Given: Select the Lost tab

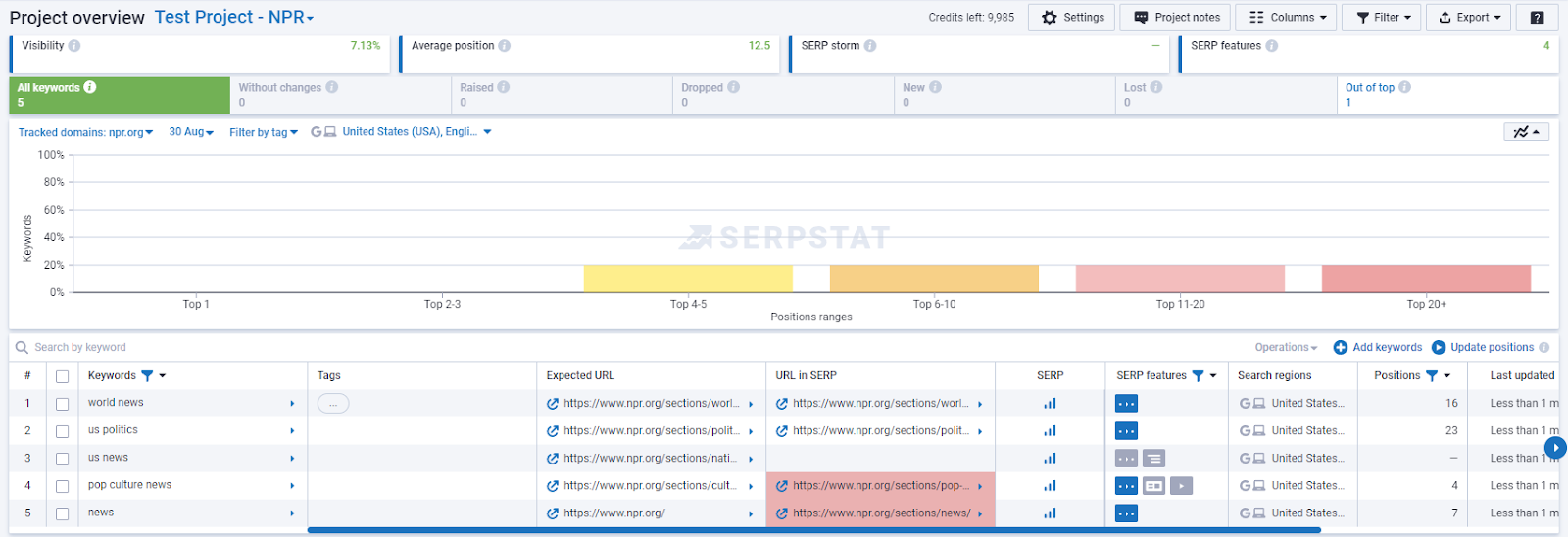Looking at the screenshot, I should 1227,95.
